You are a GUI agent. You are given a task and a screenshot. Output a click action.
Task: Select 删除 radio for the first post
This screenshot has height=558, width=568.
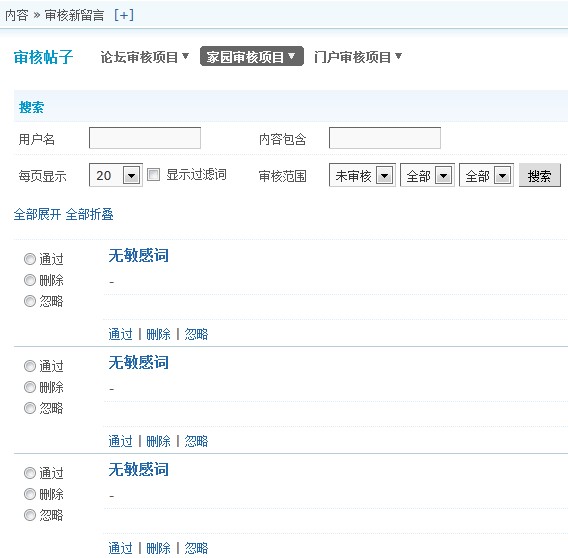click(x=30, y=280)
